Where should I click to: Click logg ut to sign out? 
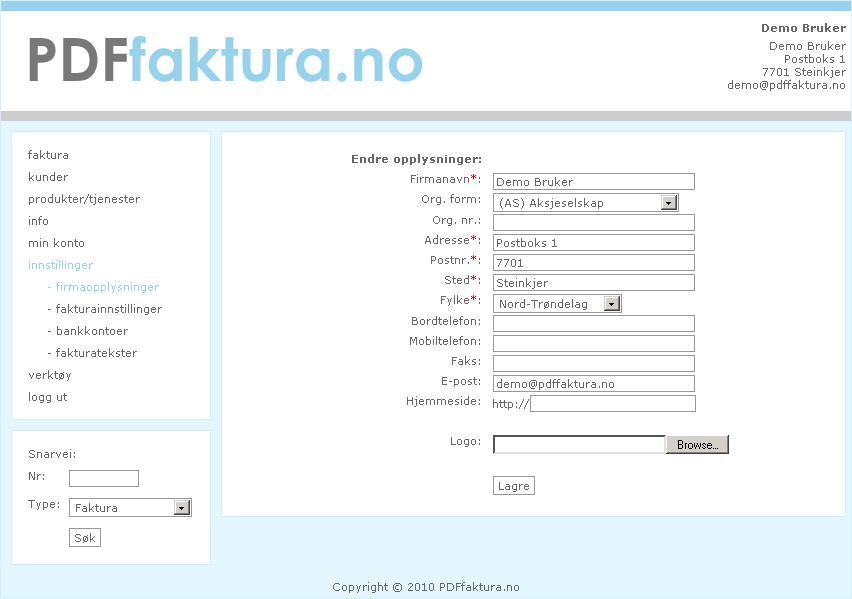pos(47,397)
